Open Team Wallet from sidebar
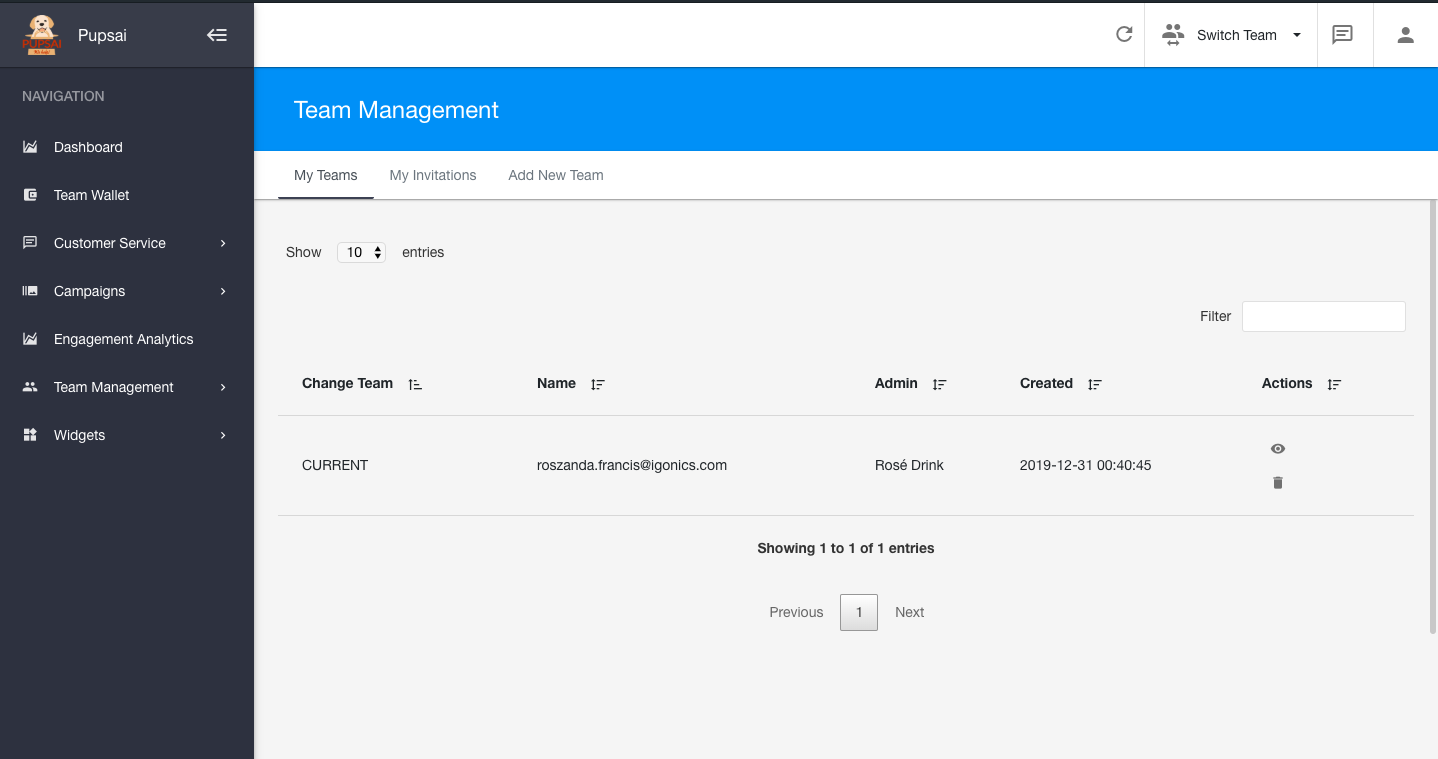Image resolution: width=1438 pixels, height=759 pixels. click(x=91, y=195)
